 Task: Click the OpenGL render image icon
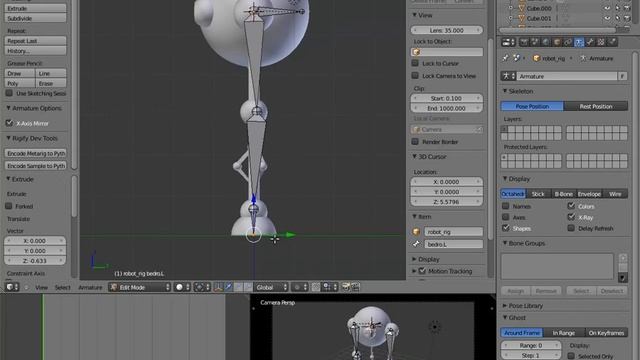coord(346,287)
